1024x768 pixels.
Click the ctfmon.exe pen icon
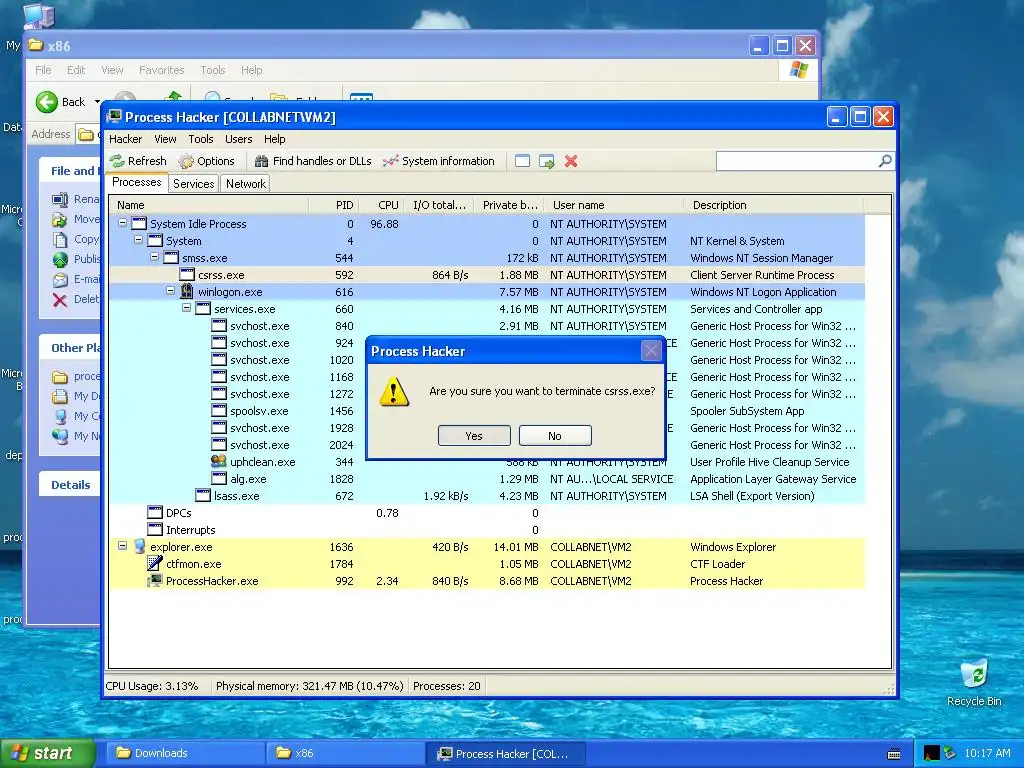click(x=155, y=563)
